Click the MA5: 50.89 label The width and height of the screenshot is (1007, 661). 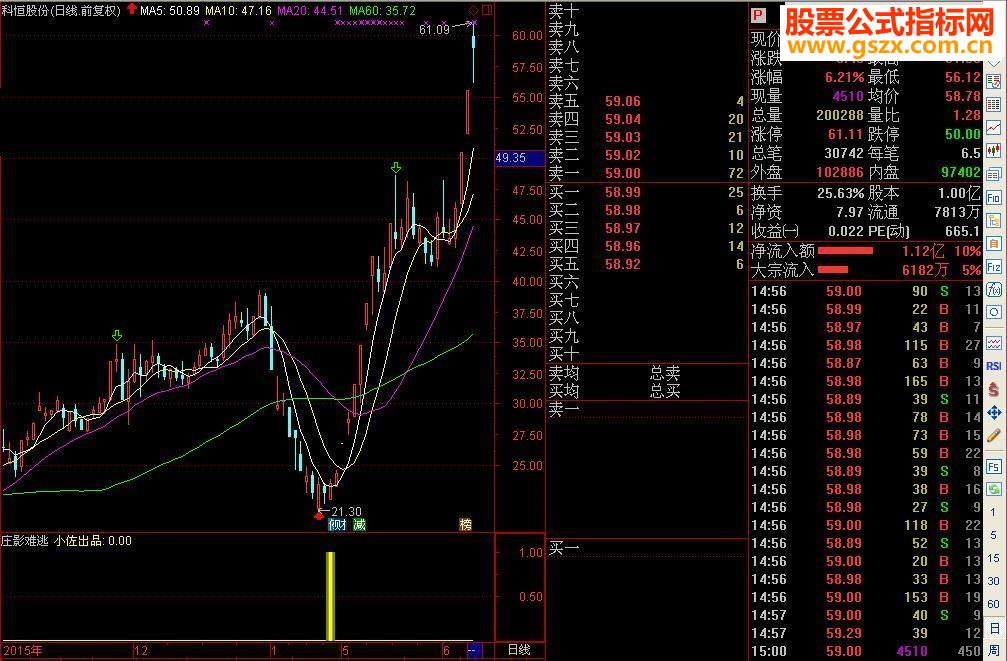point(170,11)
